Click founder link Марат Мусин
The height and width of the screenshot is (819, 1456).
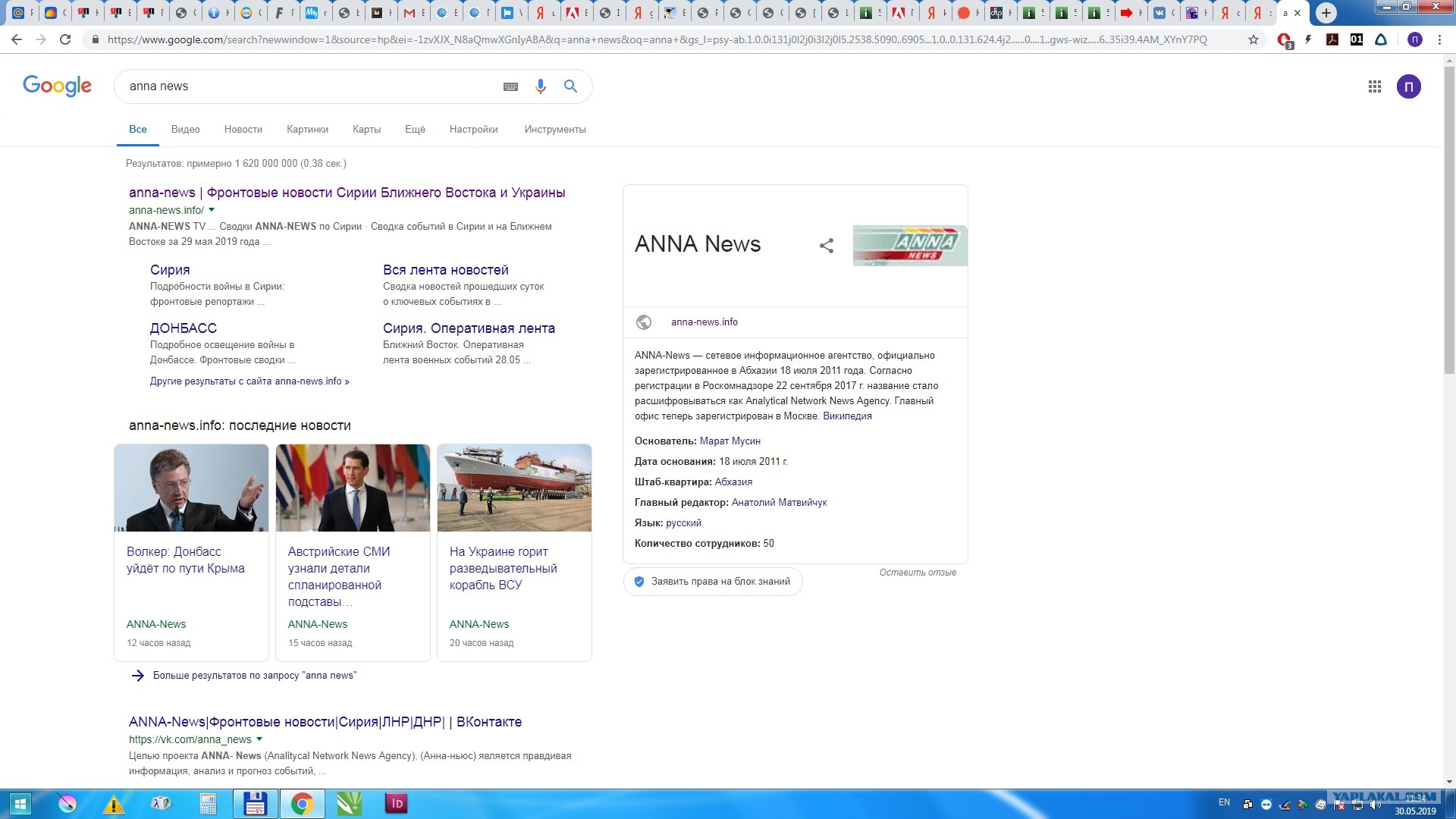pyautogui.click(x=730, y=441)
